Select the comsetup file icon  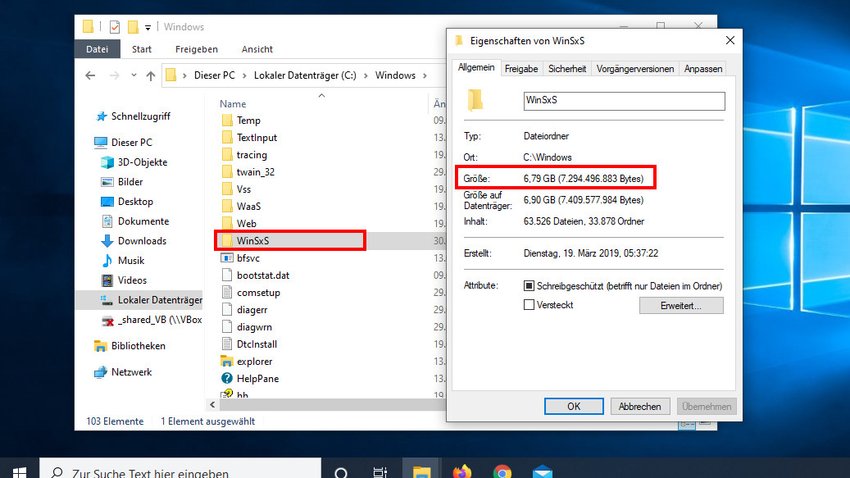[x=227, y=293]
